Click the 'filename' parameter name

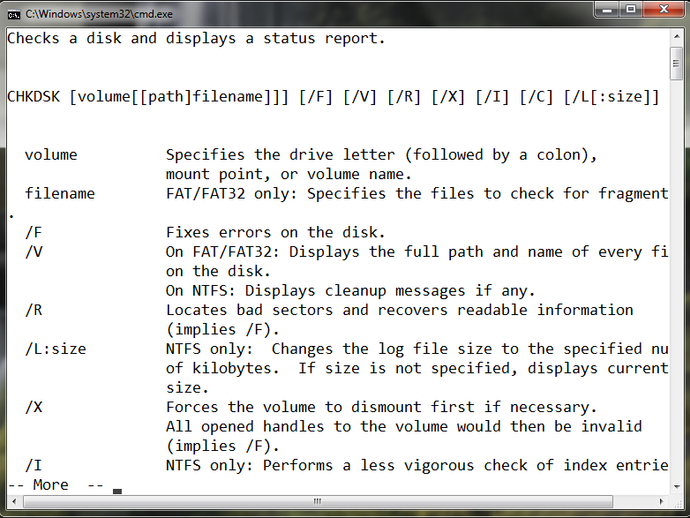click(60, 194)
